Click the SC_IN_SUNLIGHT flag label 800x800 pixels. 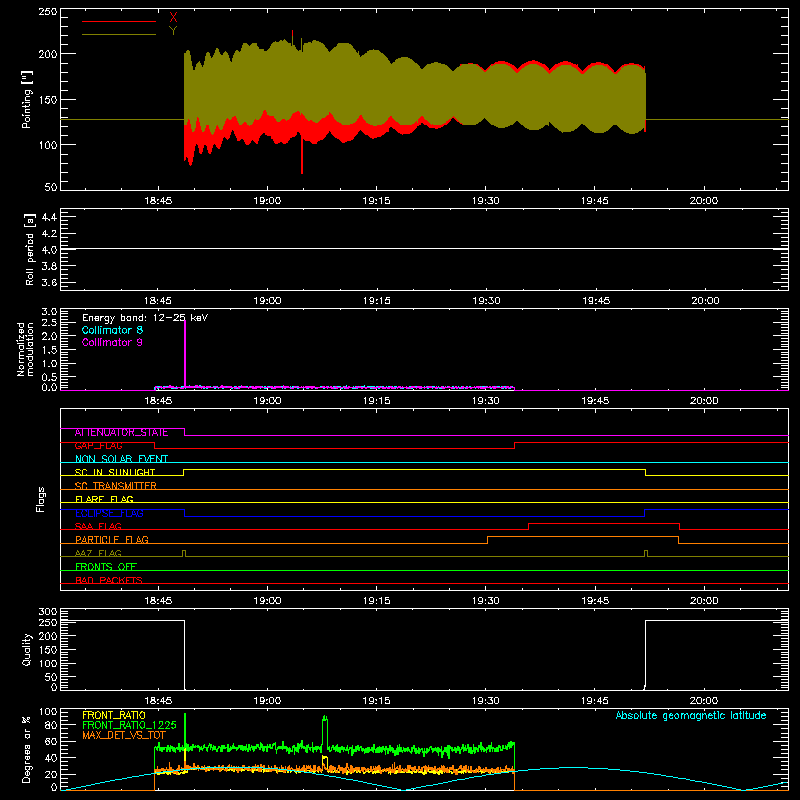[x=115, y=472]
